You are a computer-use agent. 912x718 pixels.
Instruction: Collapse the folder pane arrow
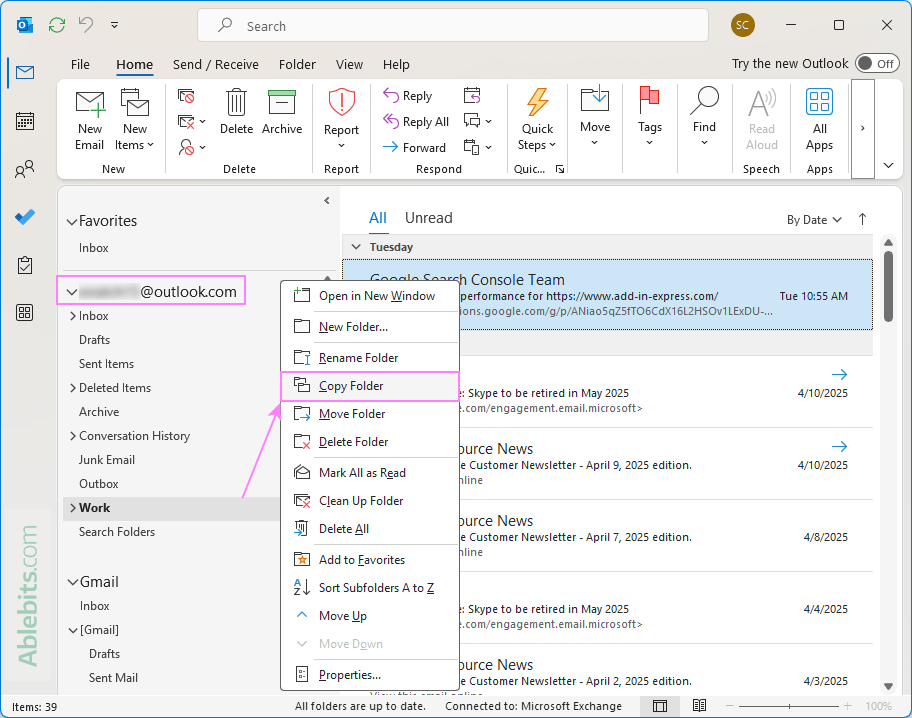327,201
